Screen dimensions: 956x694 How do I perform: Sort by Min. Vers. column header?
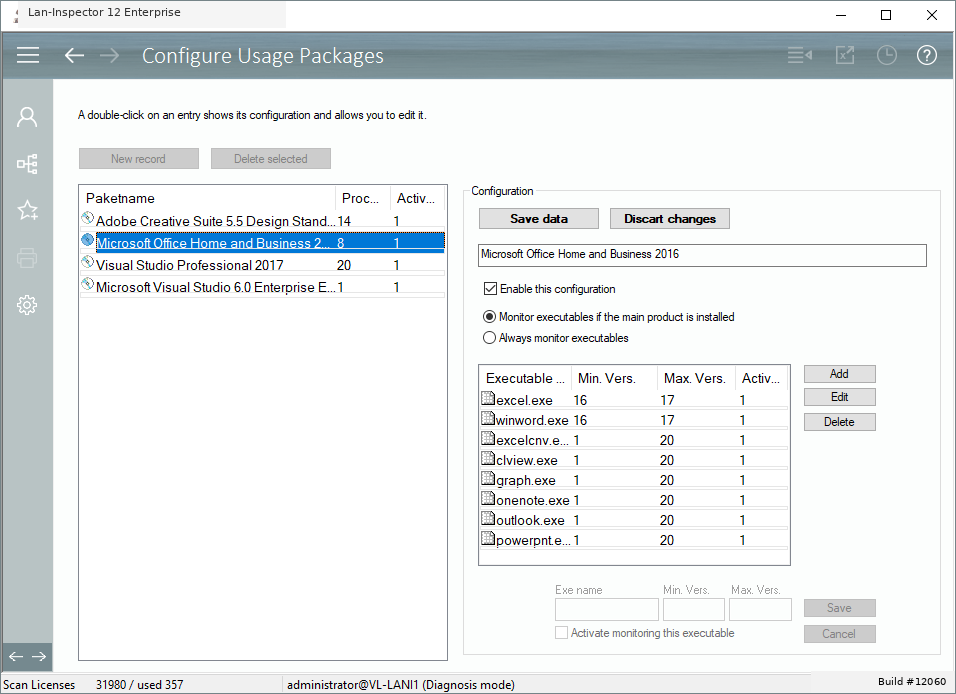(x=614, y=378)
